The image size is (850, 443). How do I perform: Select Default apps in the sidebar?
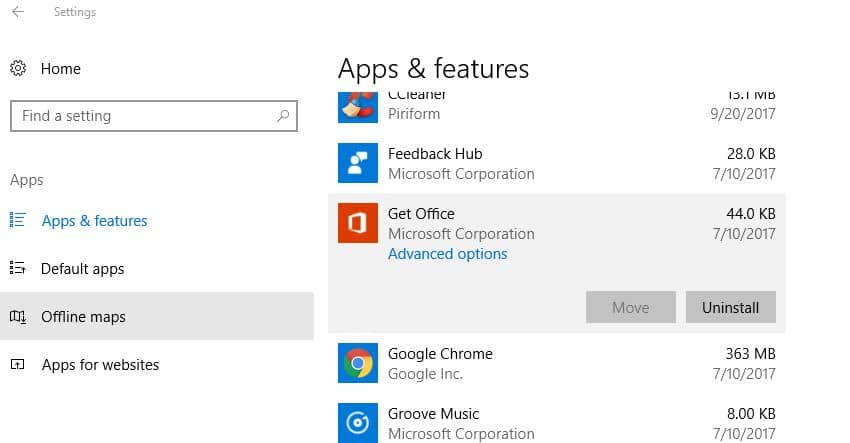(x=82, y=269)
